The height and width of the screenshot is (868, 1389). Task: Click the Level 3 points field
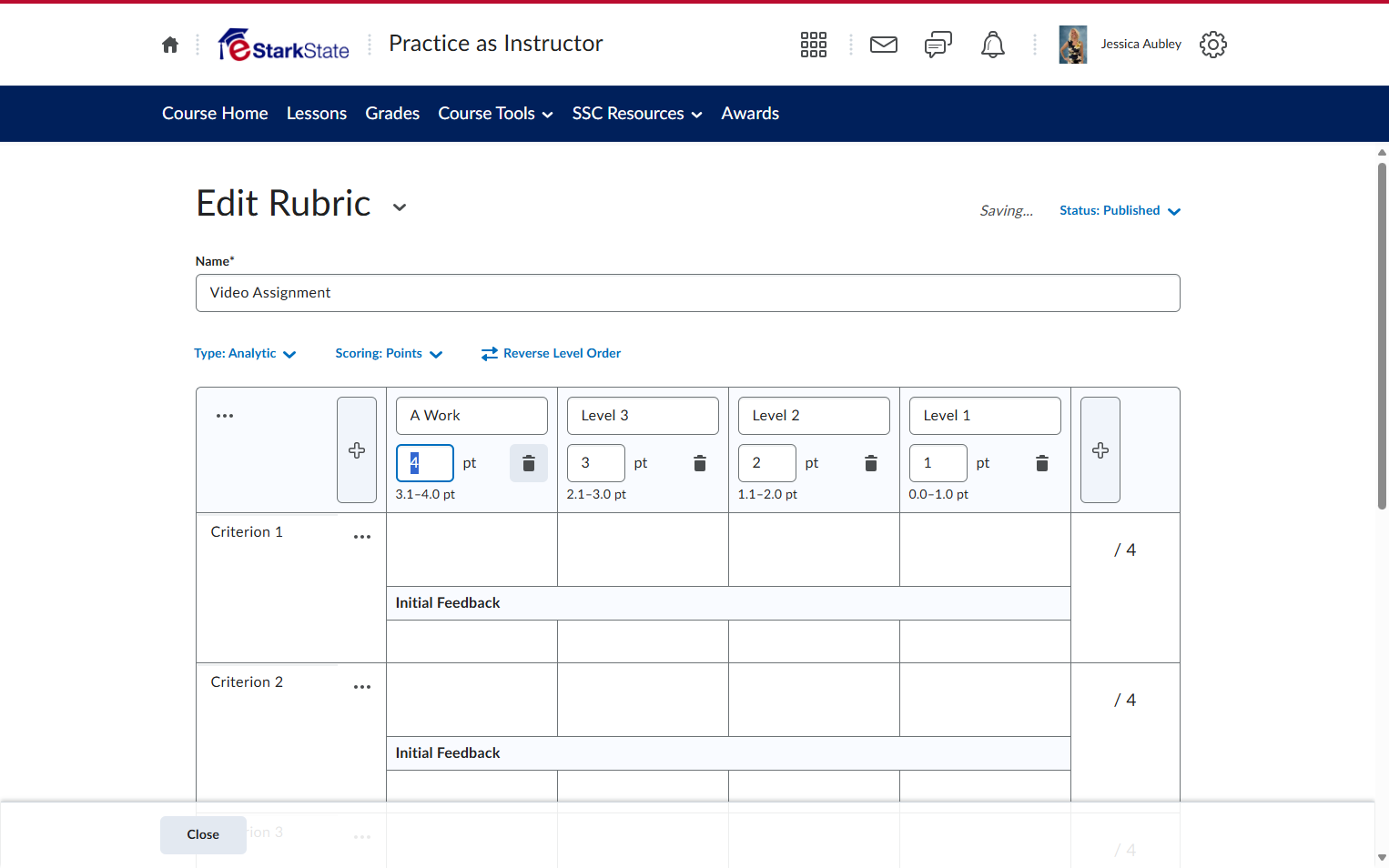(596, 463)
